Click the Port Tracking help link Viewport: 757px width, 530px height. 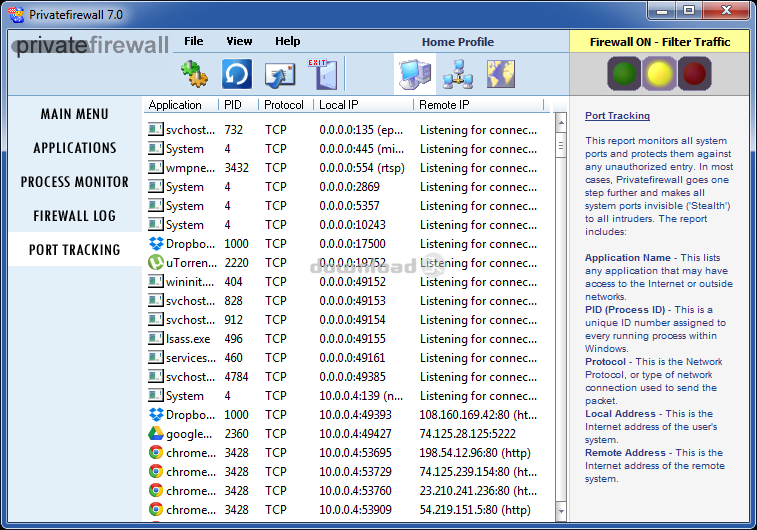617,116
